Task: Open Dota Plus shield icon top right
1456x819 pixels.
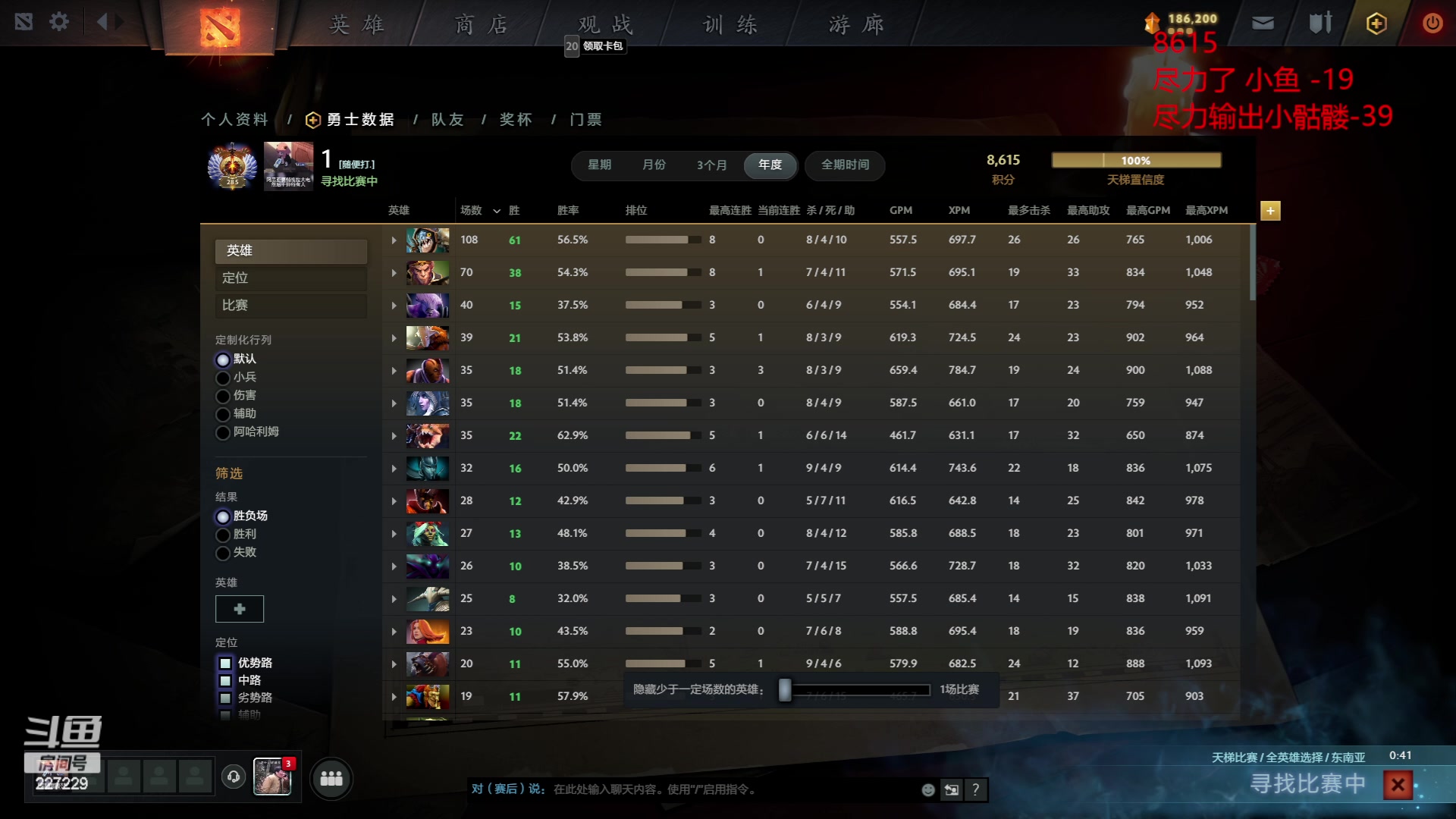Action: (x=1376, y=24)
